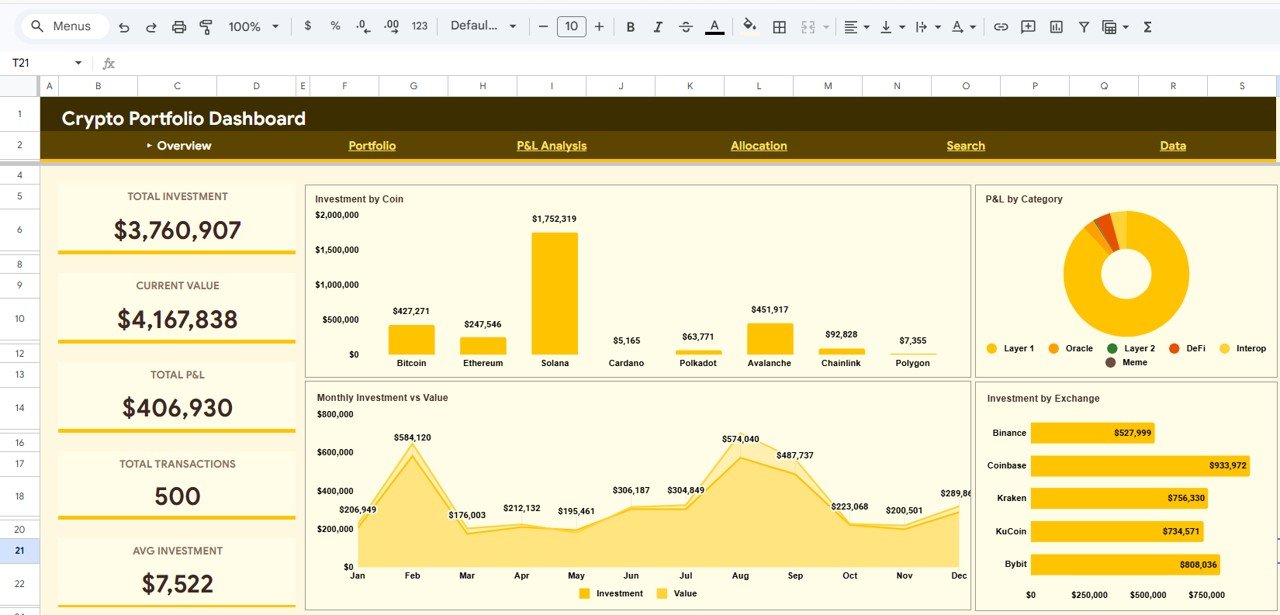1280x615 pixels.
Task: Switch to the Portfolio tab
Action: pos(371,145)
